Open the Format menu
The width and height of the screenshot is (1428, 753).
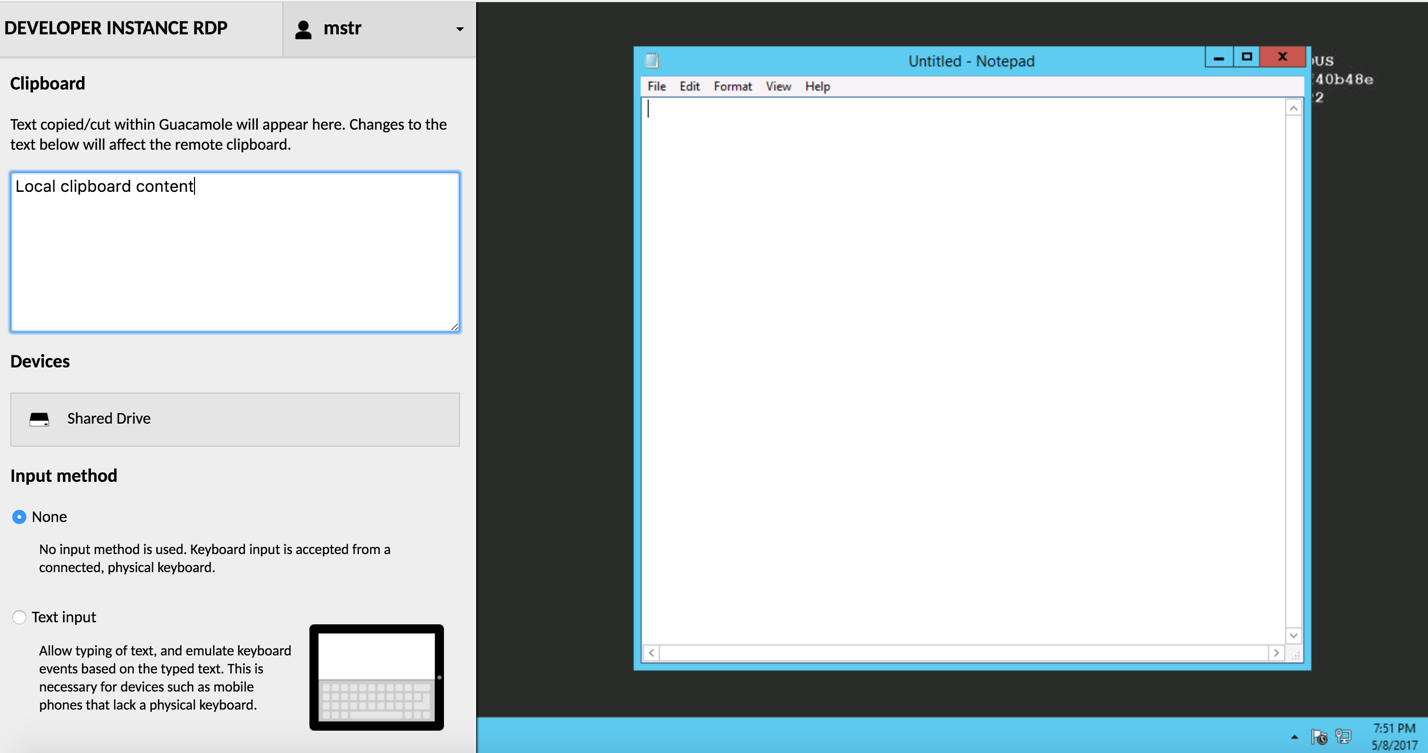pos(732,86)
